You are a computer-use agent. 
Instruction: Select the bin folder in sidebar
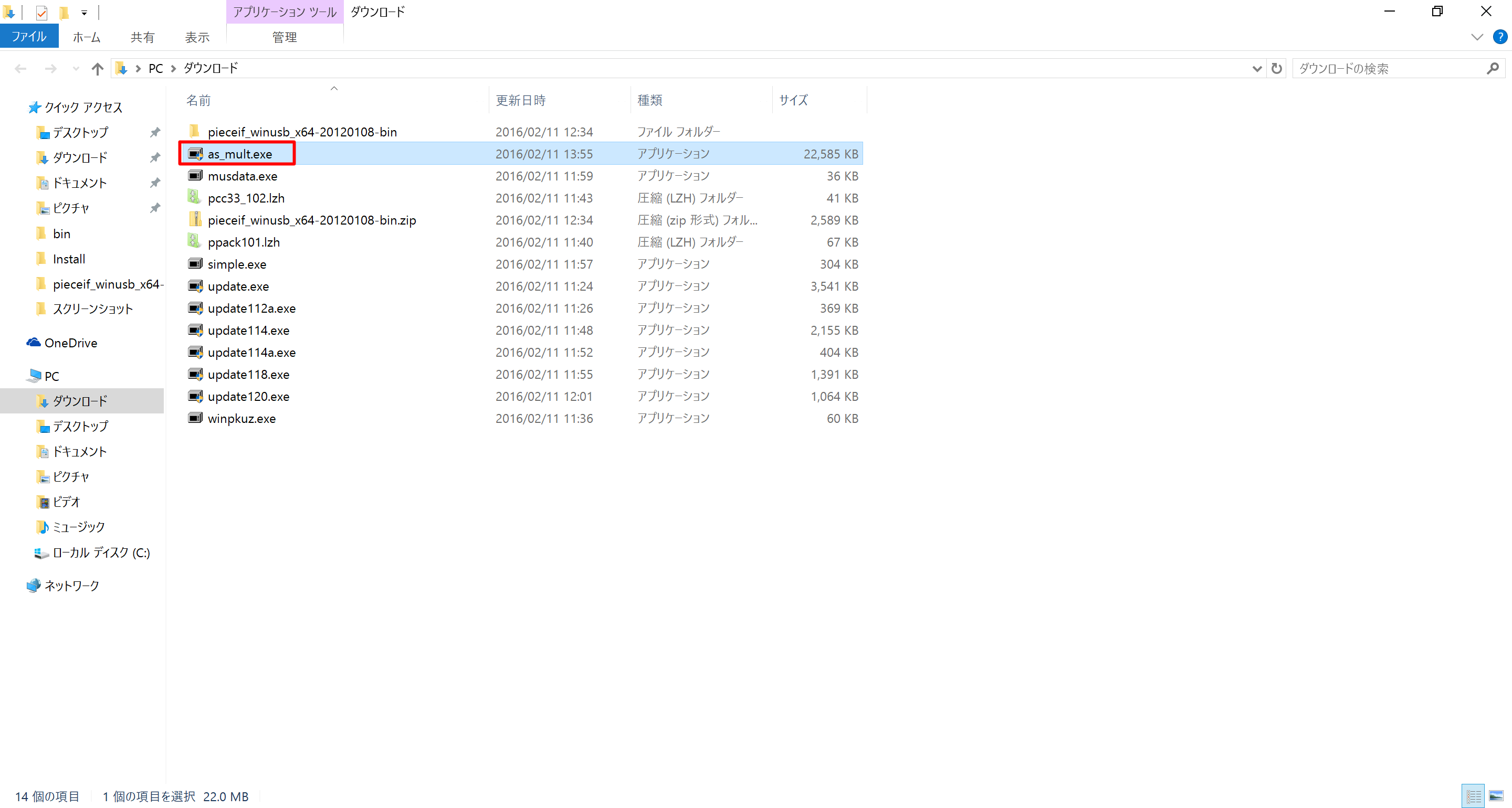tap(61, 233)
